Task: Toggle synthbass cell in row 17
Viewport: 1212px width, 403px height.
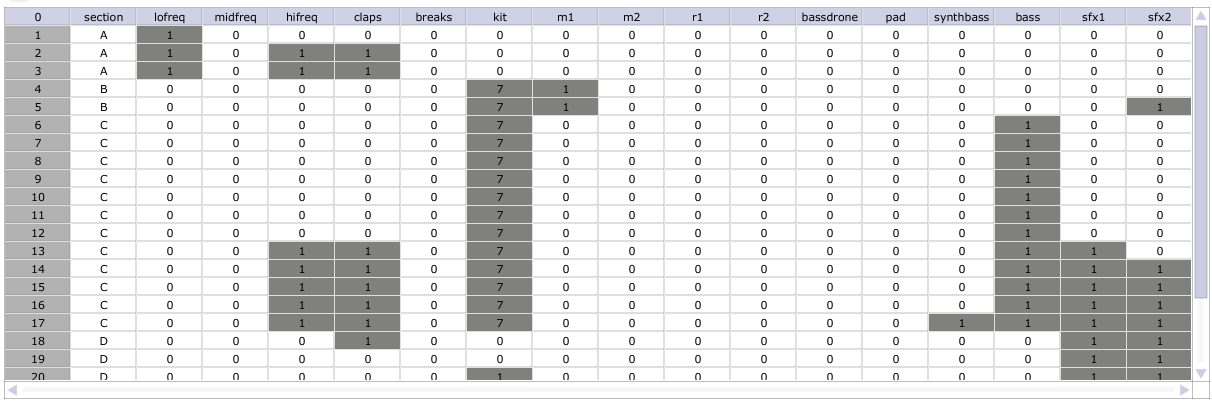Action: click(x=962, y=322)
